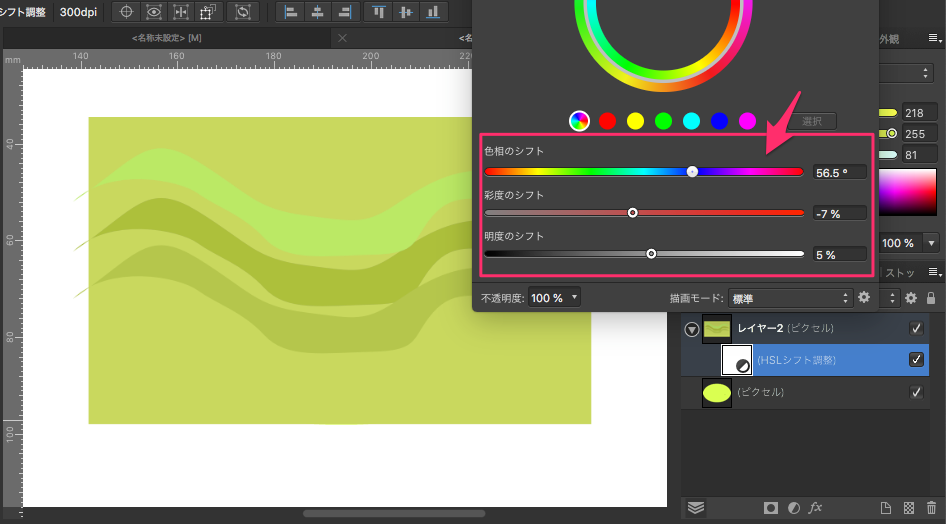Viewport: 946px width, 524px height.
Task: Click the 彩度のシフト value field
Action: pos(838,213)
